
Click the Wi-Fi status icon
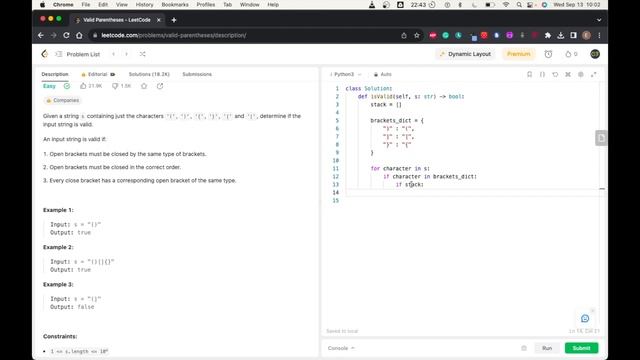[x=506, y=5]
